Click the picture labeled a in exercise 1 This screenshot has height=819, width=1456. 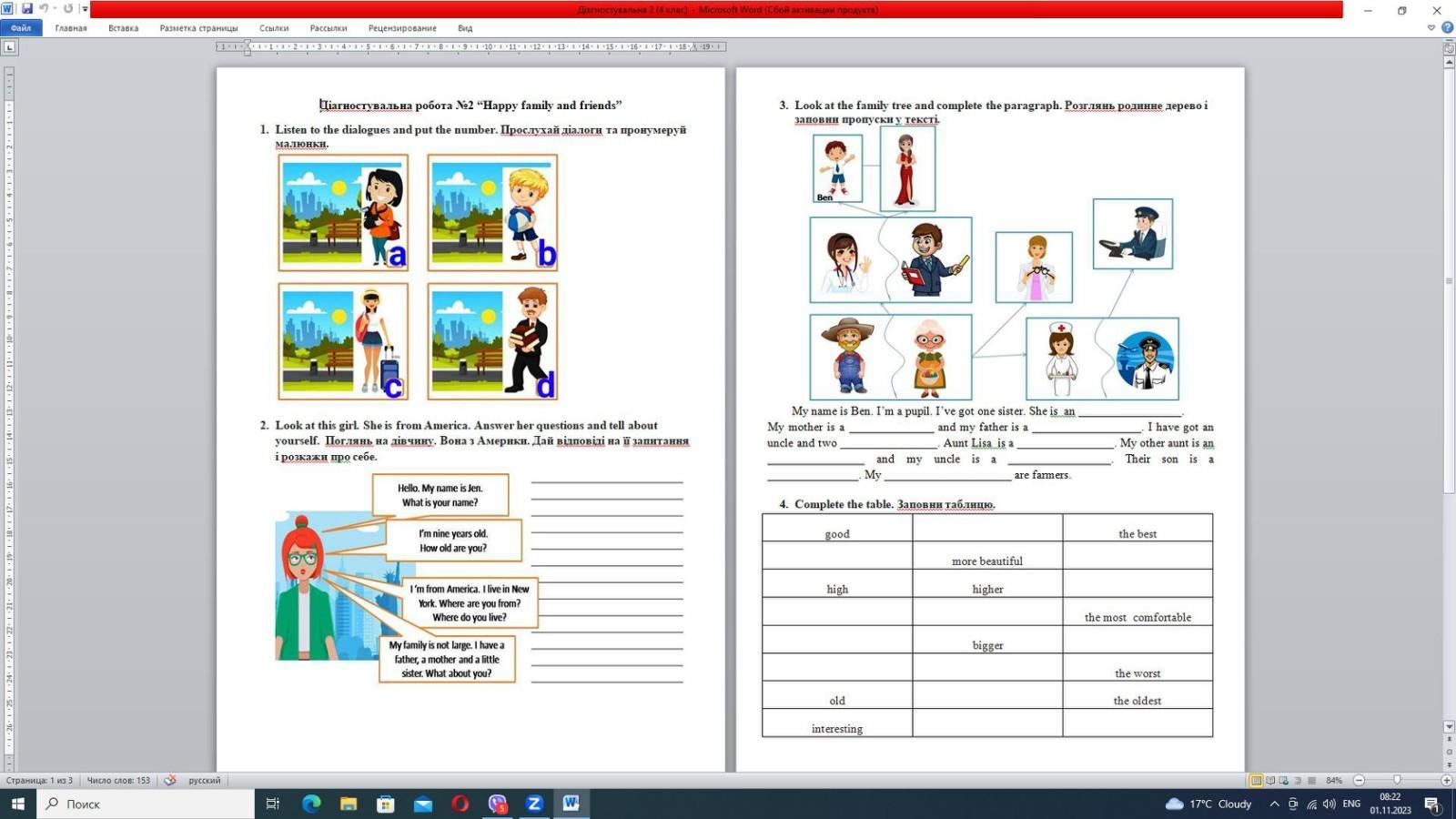coord(343,212)
